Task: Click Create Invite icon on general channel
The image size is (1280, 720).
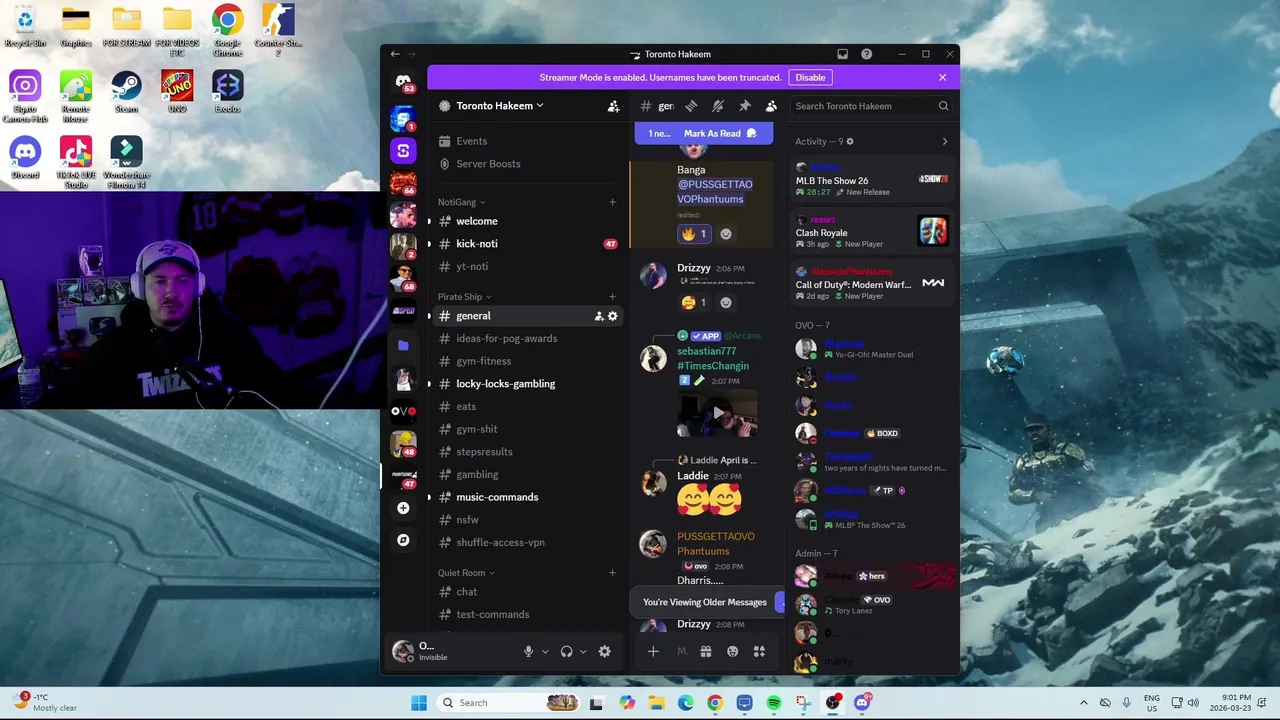Action: 599,316
